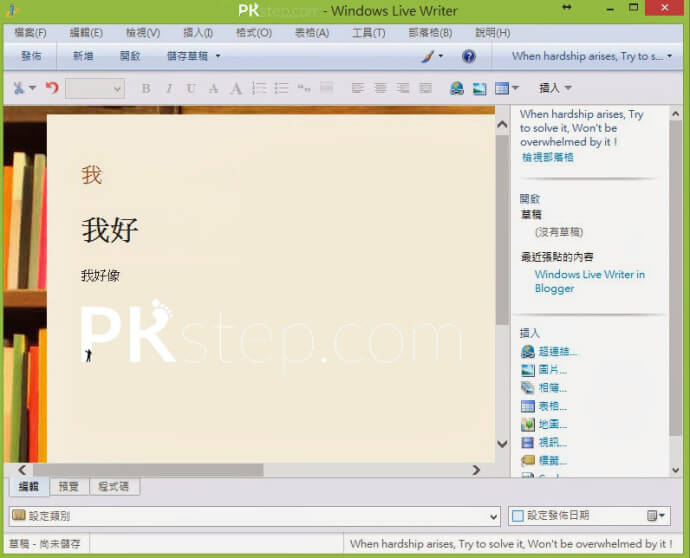Insert hyperlink from toolbar globe icon

point(457,88)
